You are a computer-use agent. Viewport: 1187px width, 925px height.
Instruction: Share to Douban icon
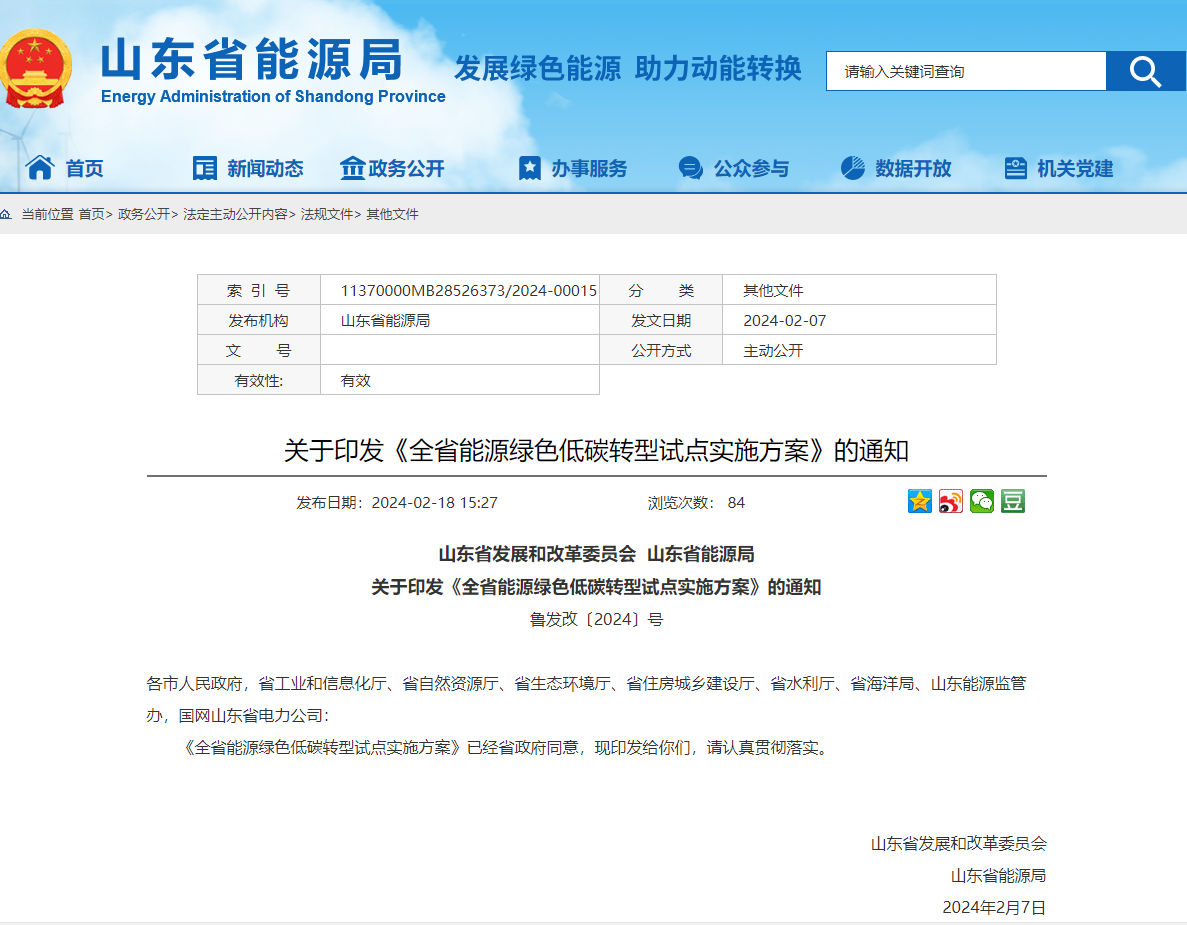point(1013,501)
